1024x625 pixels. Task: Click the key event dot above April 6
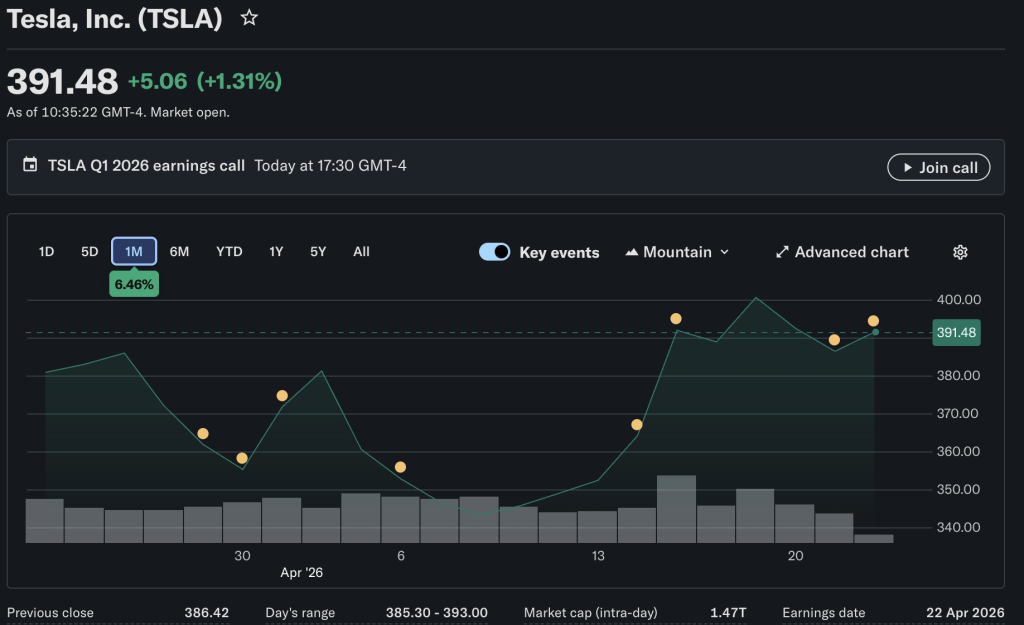tap(400, 467)
